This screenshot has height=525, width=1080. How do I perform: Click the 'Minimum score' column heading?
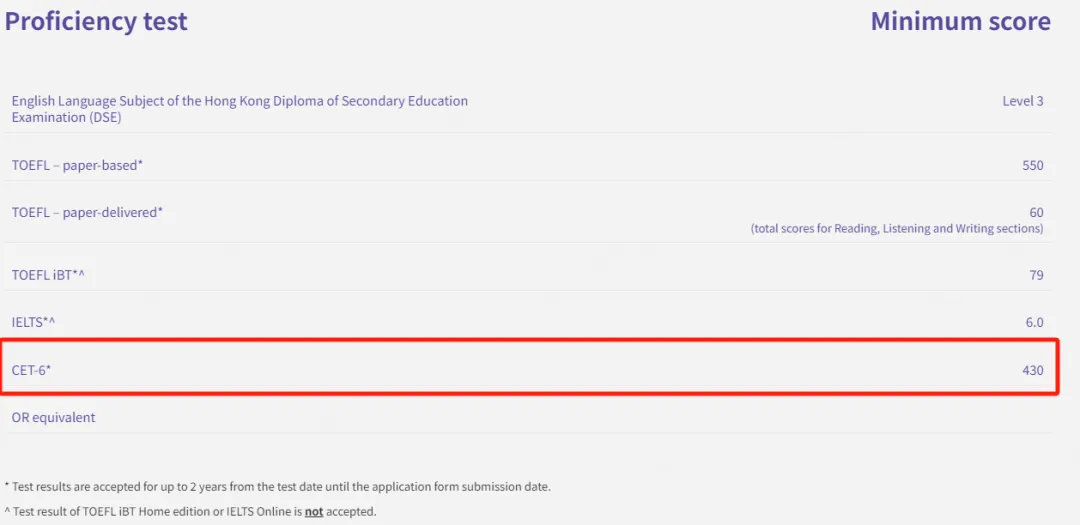(x=960, y=21)
